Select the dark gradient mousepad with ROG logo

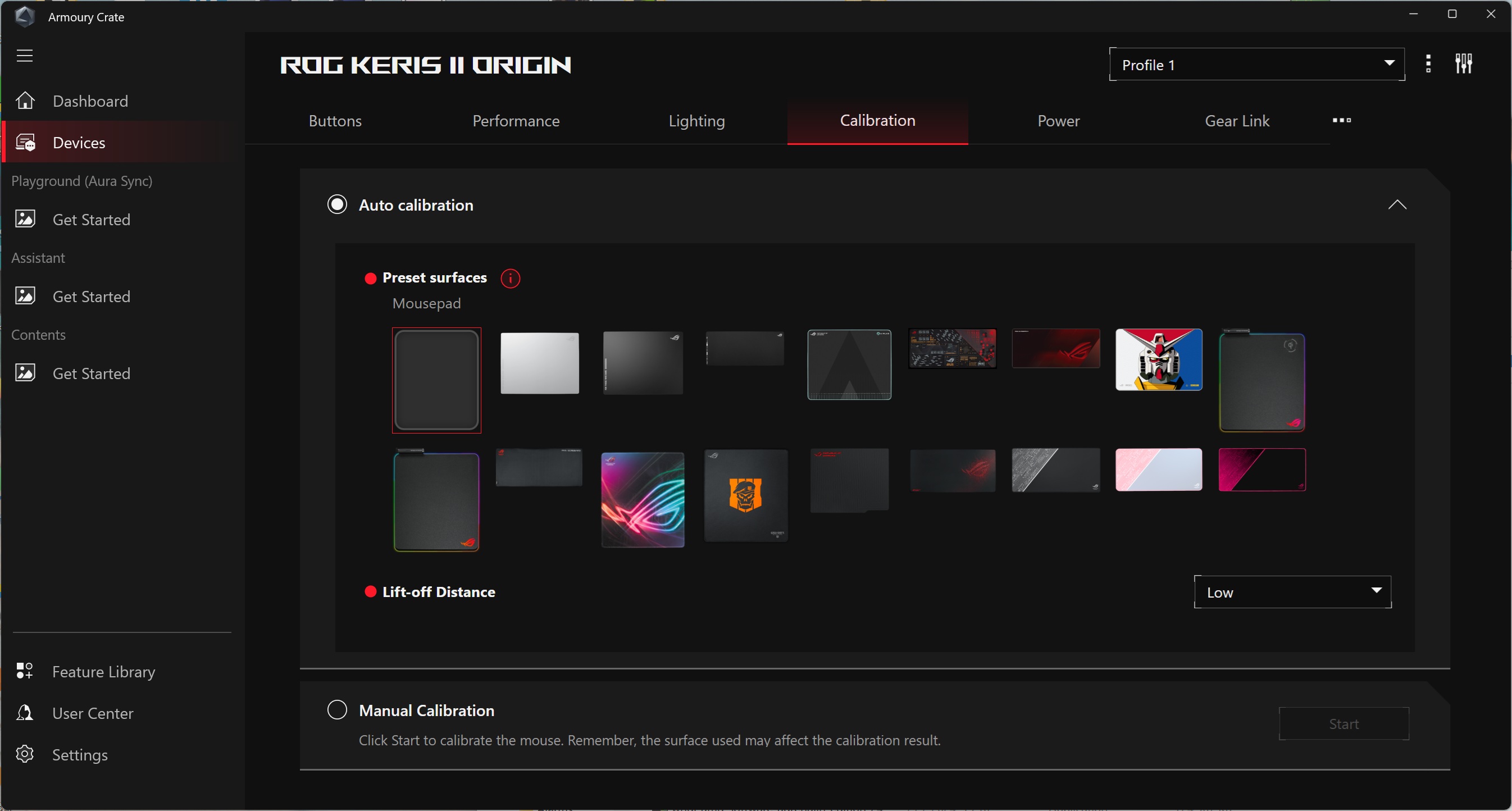tap(643, 363)
